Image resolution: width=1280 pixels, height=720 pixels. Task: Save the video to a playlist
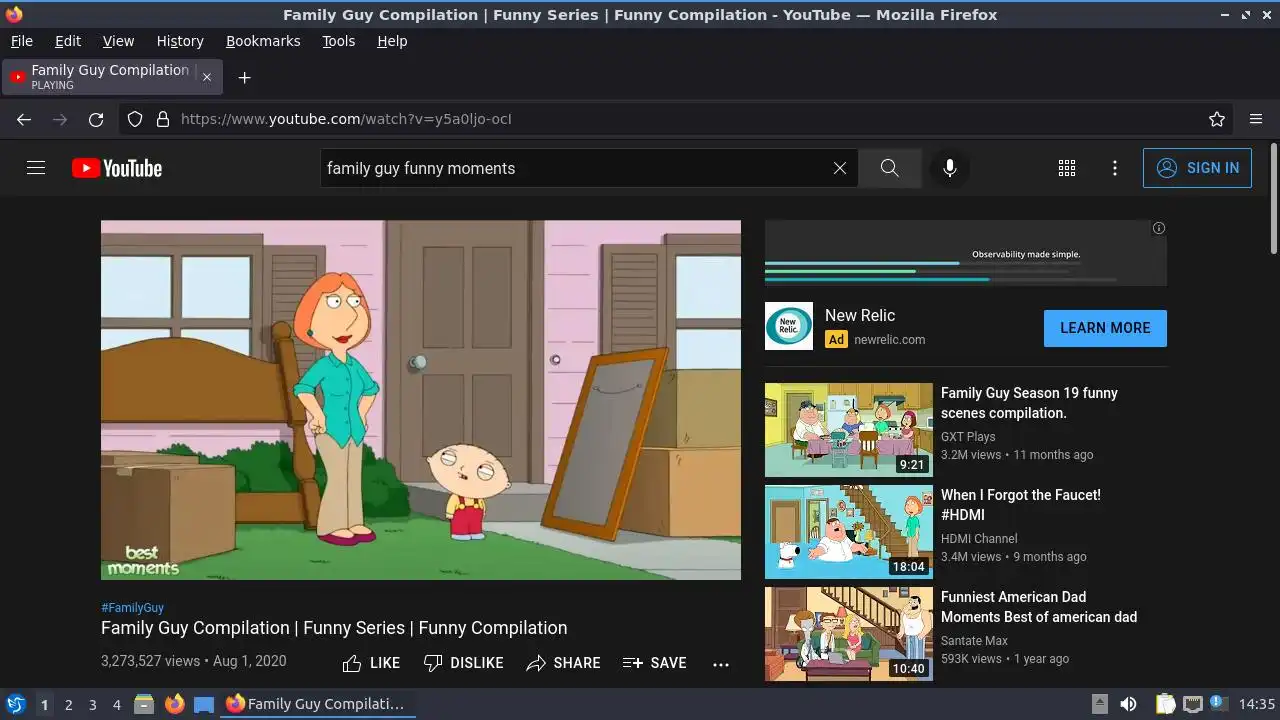coord(654,663)
